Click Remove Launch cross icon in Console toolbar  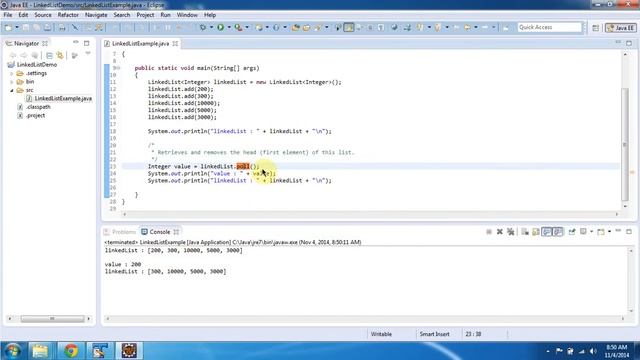[x=500, y=232]
